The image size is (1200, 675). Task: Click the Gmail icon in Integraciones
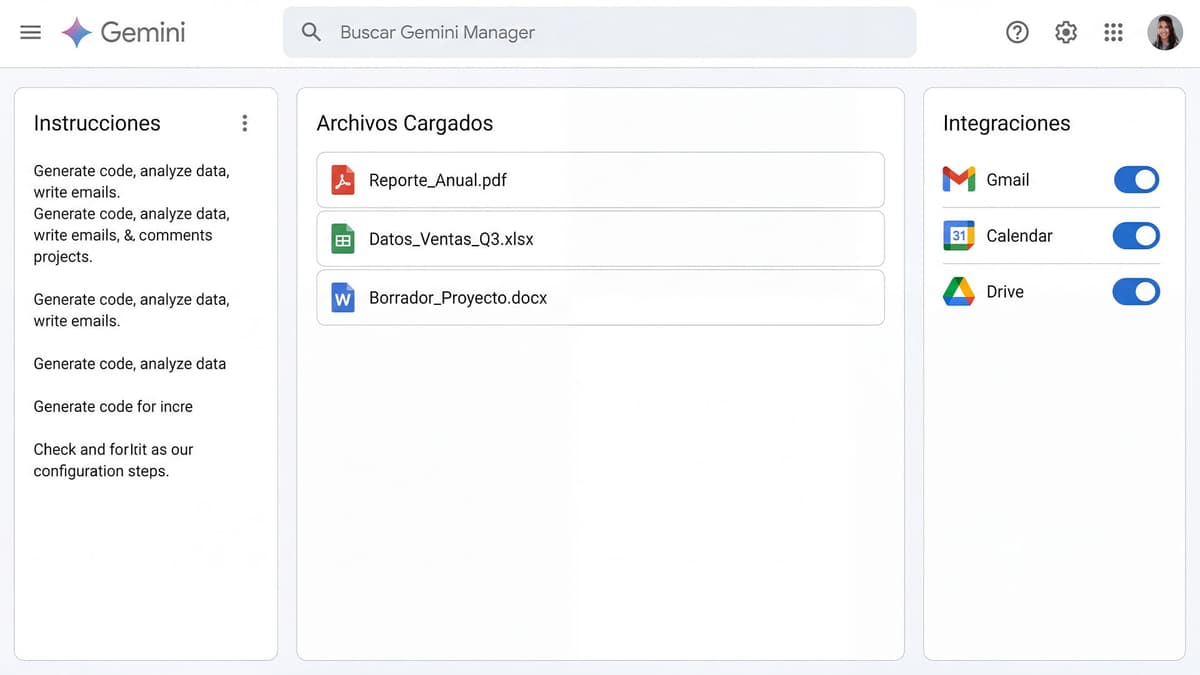(957, 179)
